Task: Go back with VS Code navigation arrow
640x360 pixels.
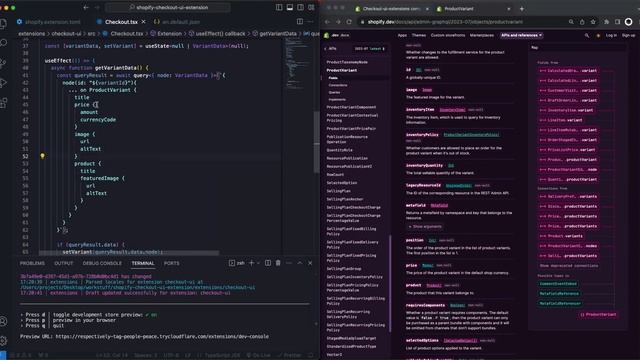Action: (x=86, y=7)
